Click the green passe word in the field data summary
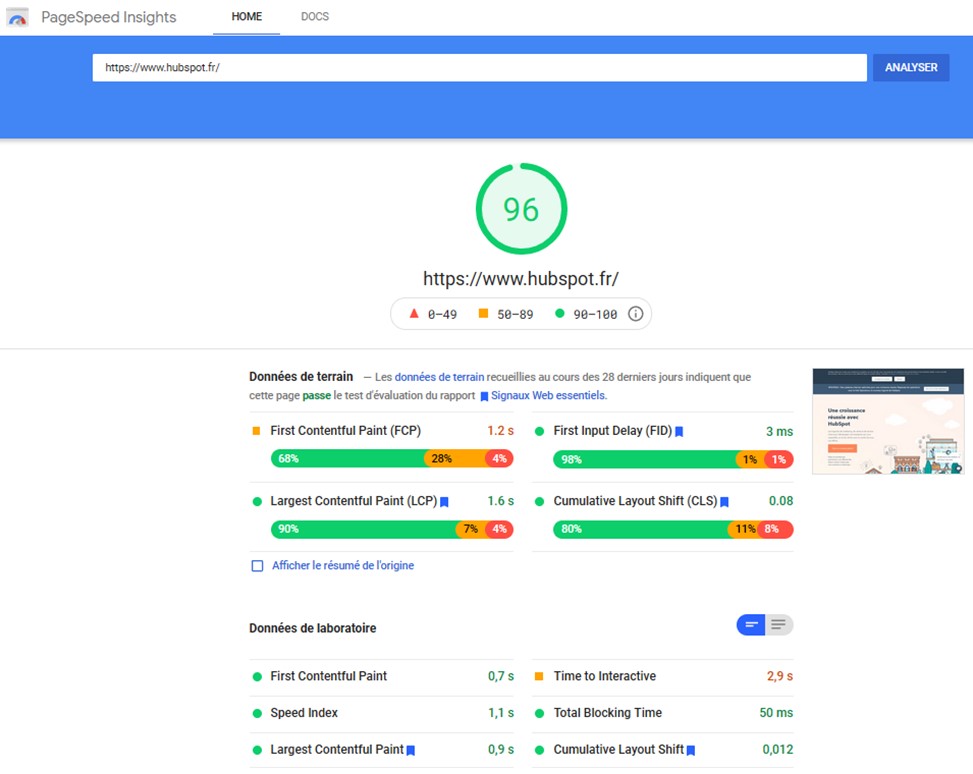The width and height of the screenshot is (973, 774). [x=316, y=395]
